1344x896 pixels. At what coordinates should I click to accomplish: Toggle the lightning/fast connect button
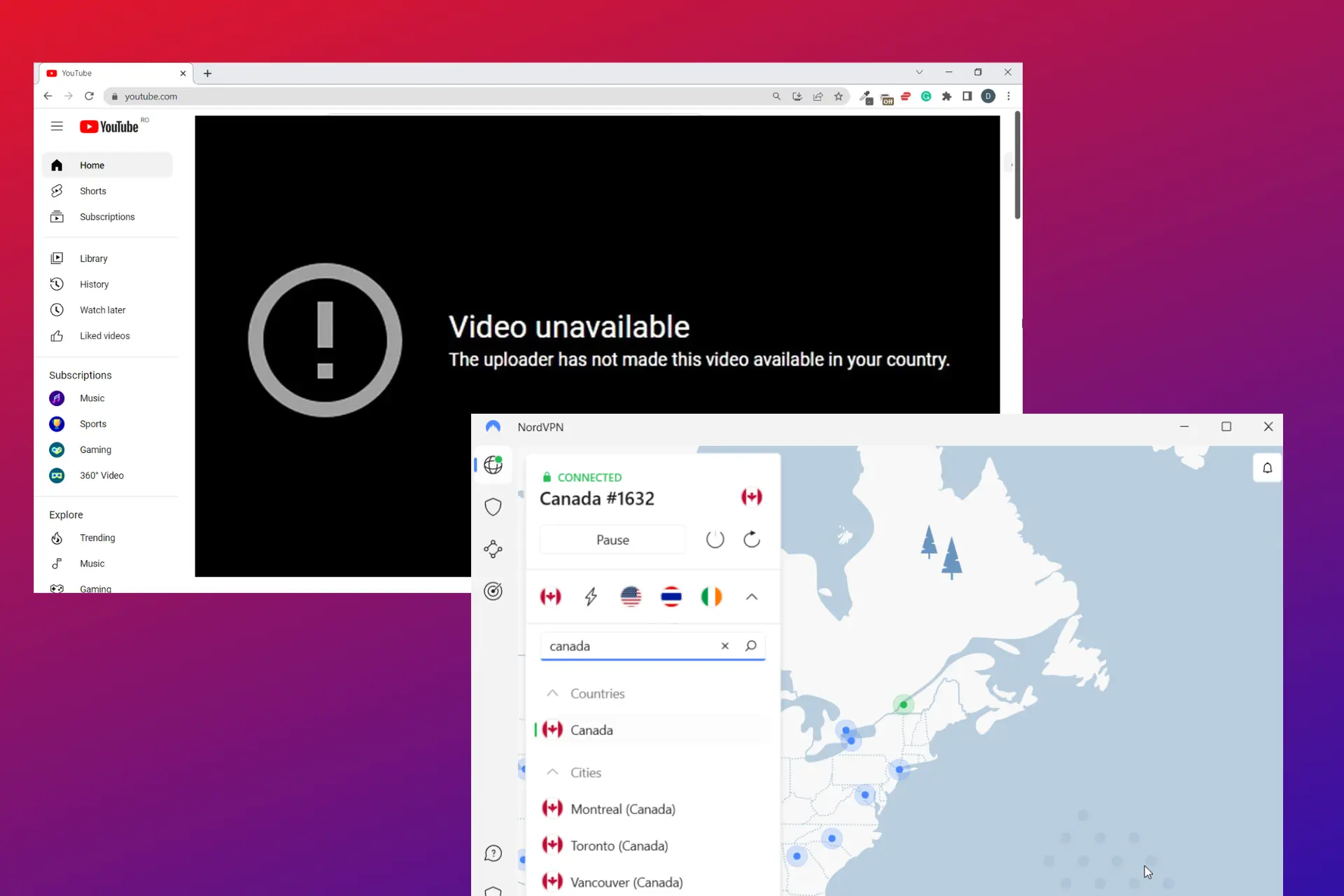tap(590, 597)
